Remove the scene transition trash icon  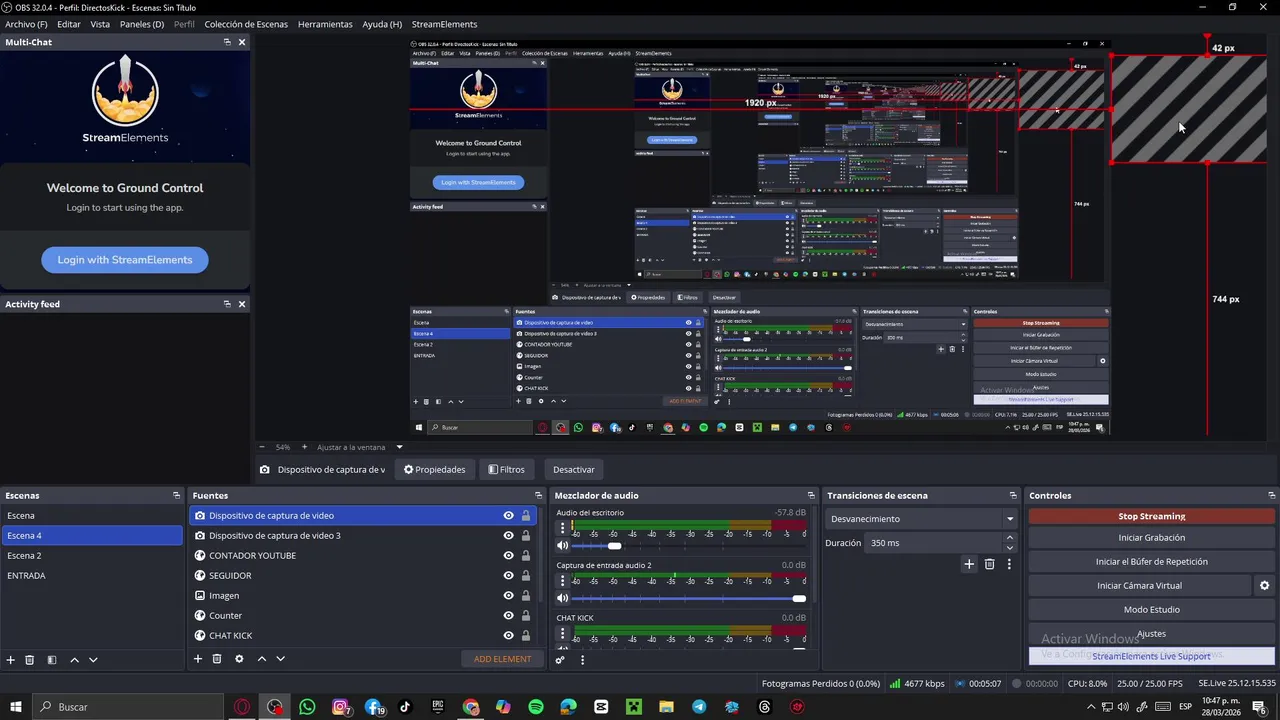pos(990,564)
